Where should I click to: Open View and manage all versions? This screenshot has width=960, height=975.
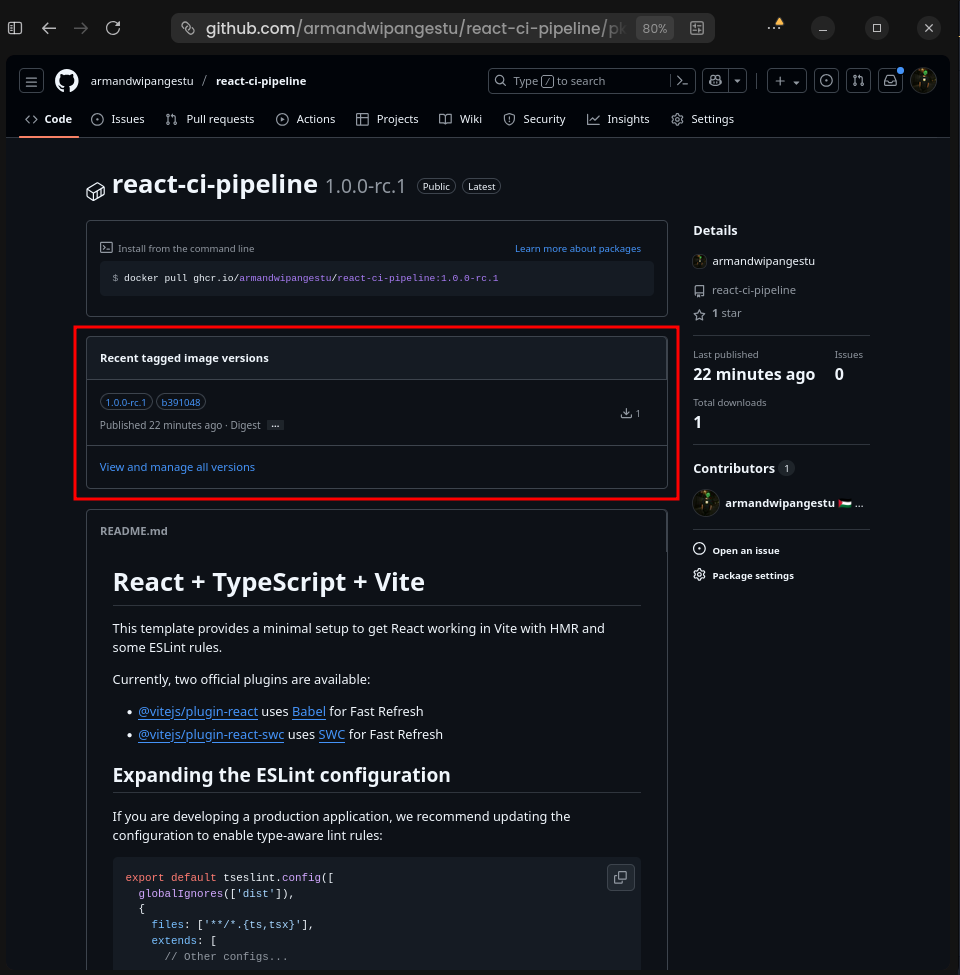click(177, 466)
